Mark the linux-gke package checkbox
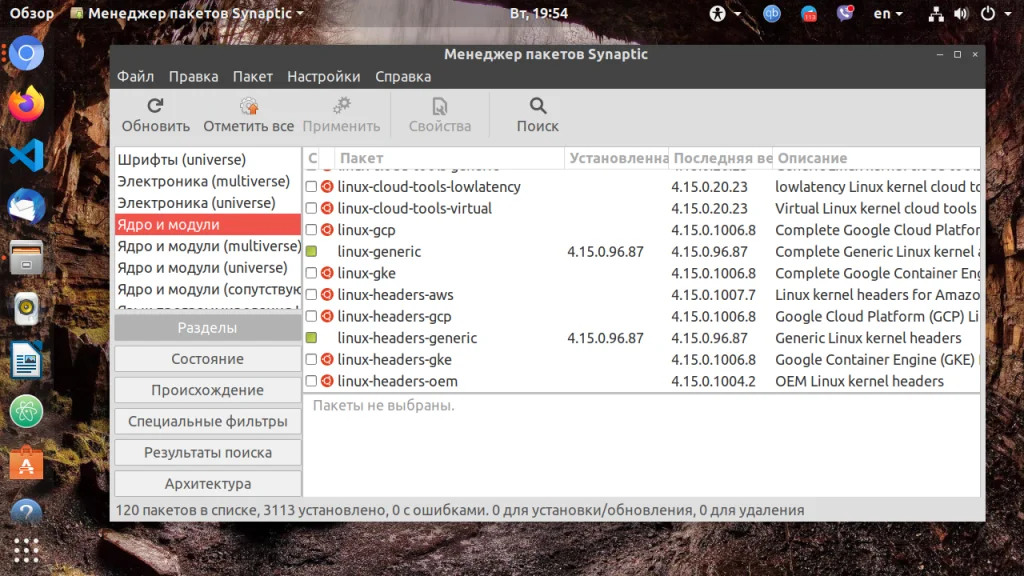The width and height of the screenshot is (1024, 576). pos(312,273)
